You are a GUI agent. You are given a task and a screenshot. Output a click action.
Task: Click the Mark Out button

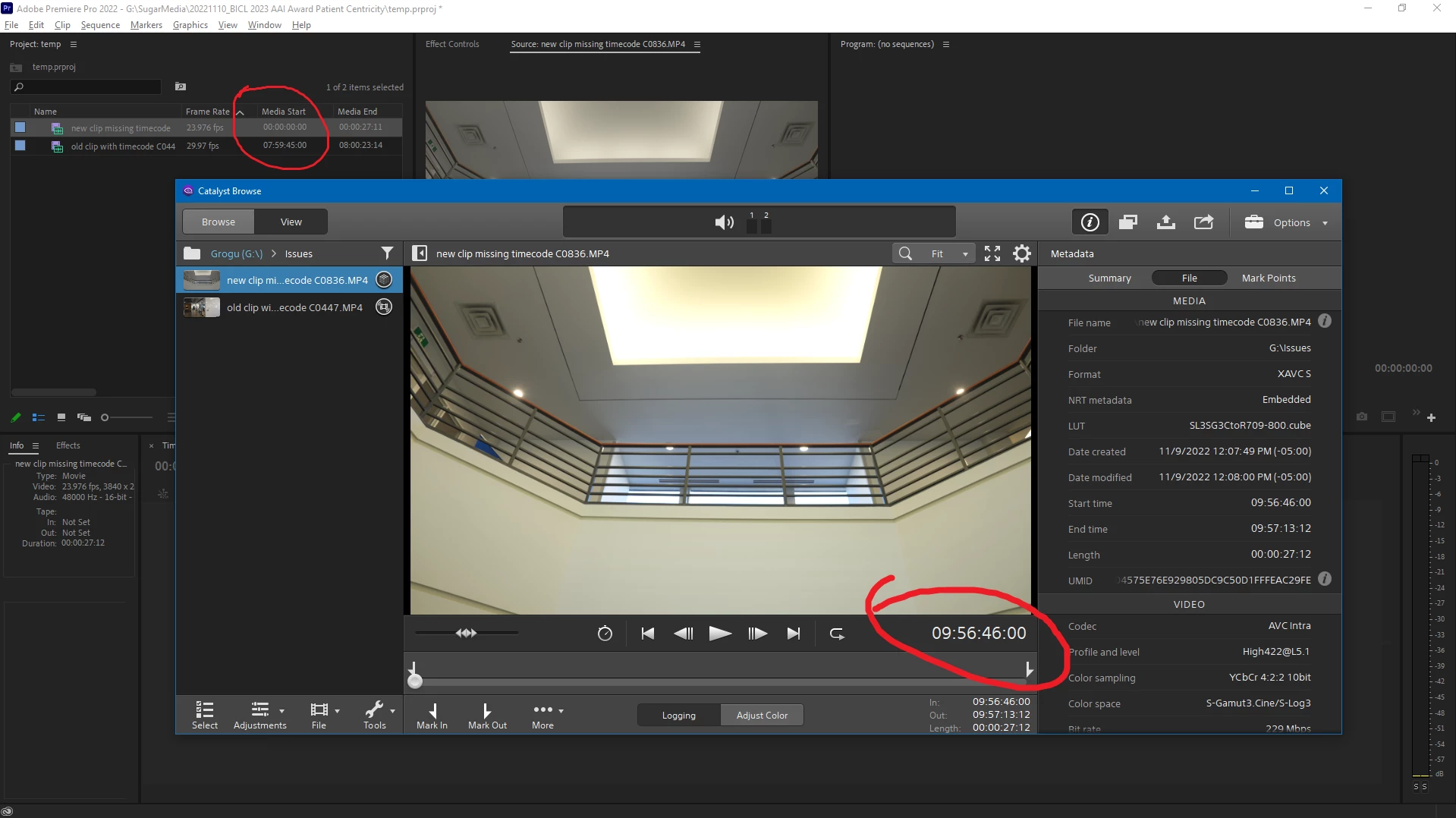pyautogui.click(x=487, y=716)
